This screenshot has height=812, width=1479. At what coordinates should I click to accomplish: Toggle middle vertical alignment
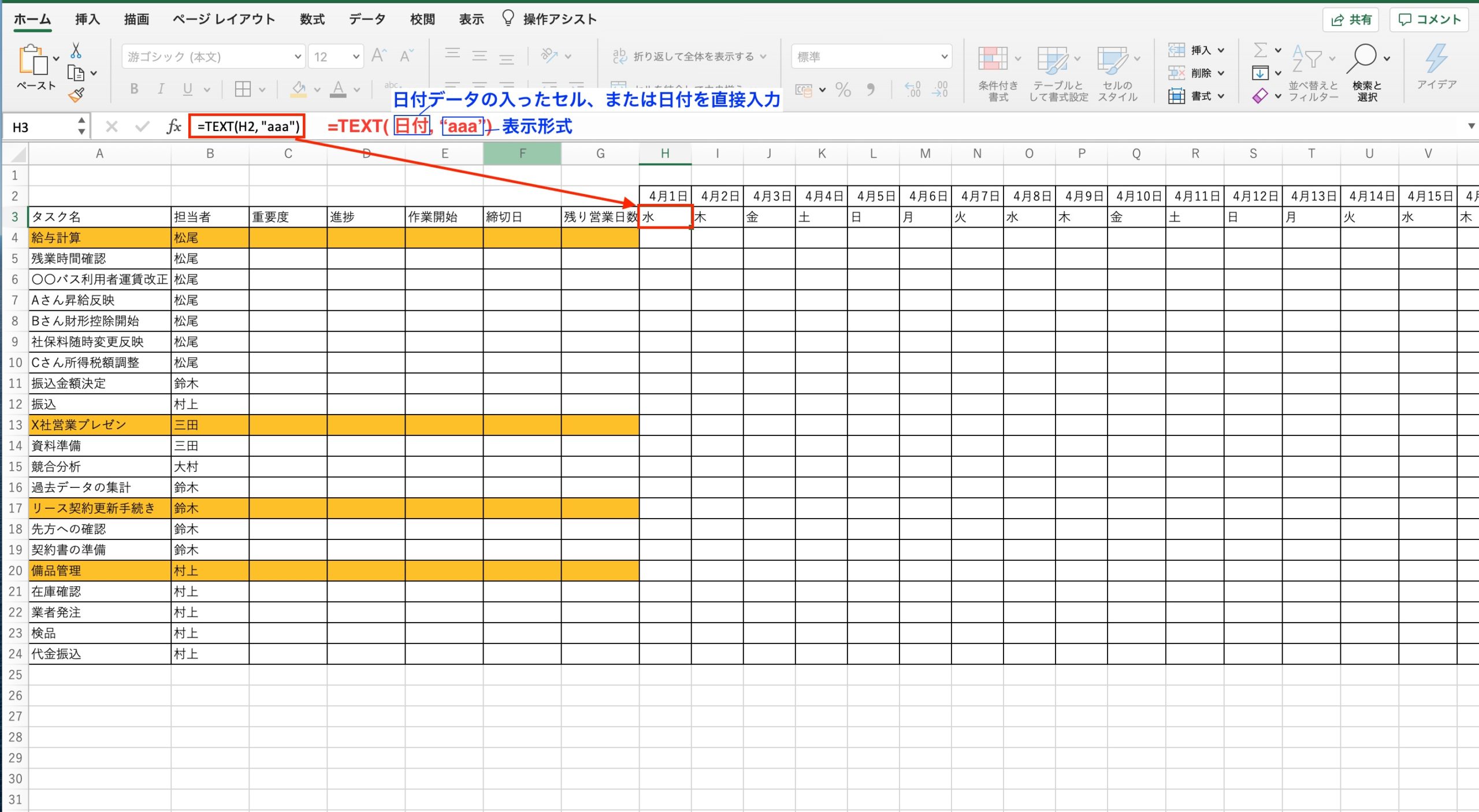pos(480,55)
